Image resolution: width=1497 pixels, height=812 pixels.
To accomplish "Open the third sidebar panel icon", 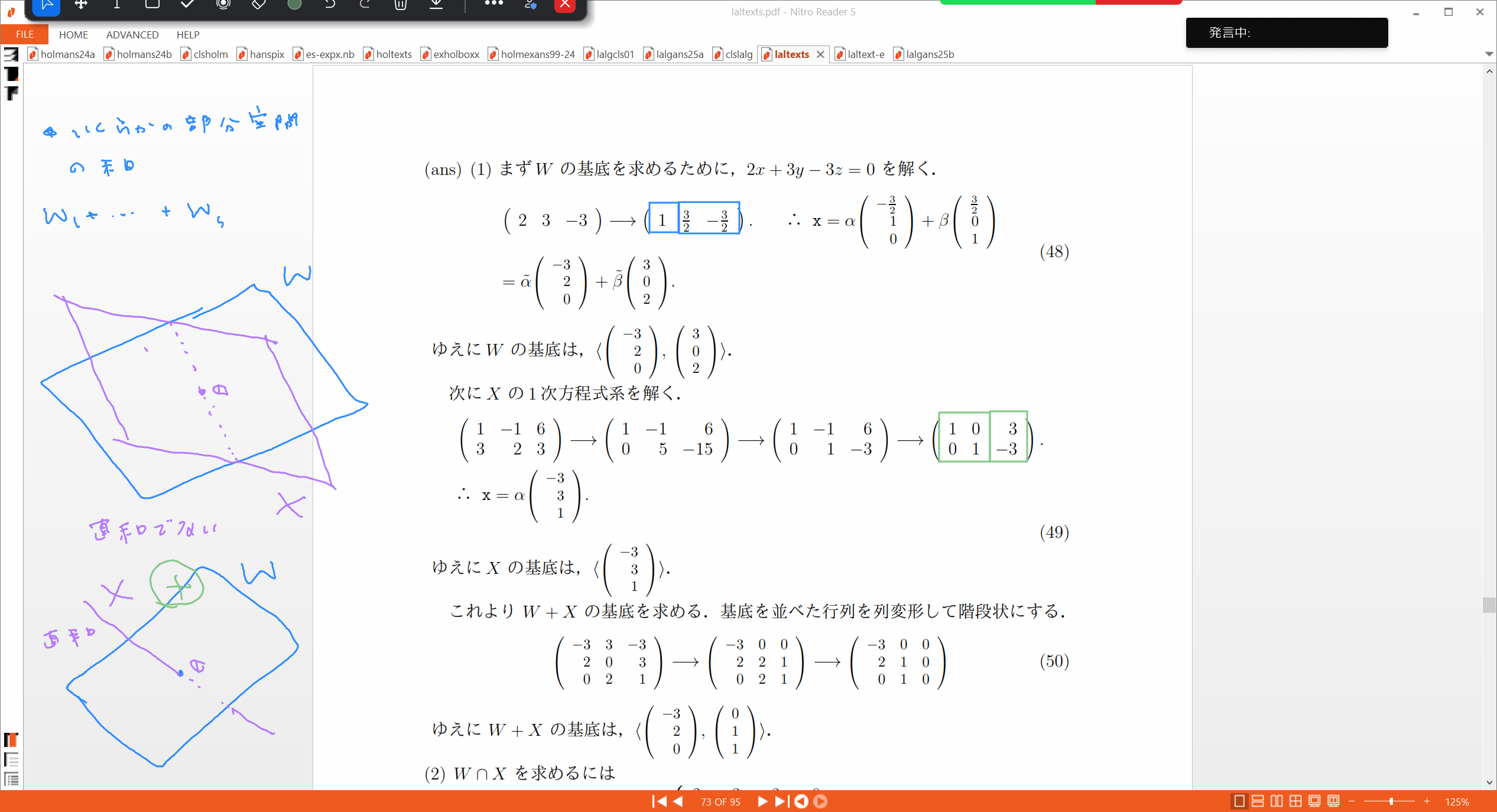I will coord(11,93).
